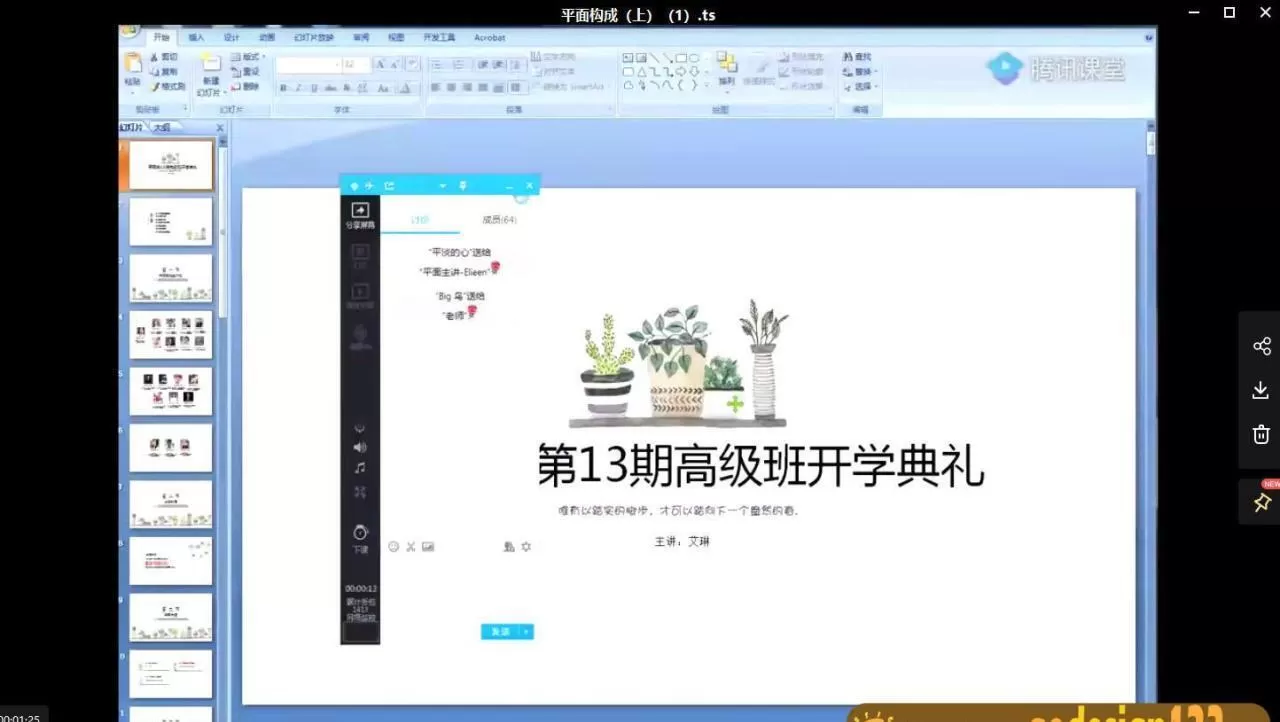
Task: Click the download icon on right side panel
Action: pos(1261,390)
